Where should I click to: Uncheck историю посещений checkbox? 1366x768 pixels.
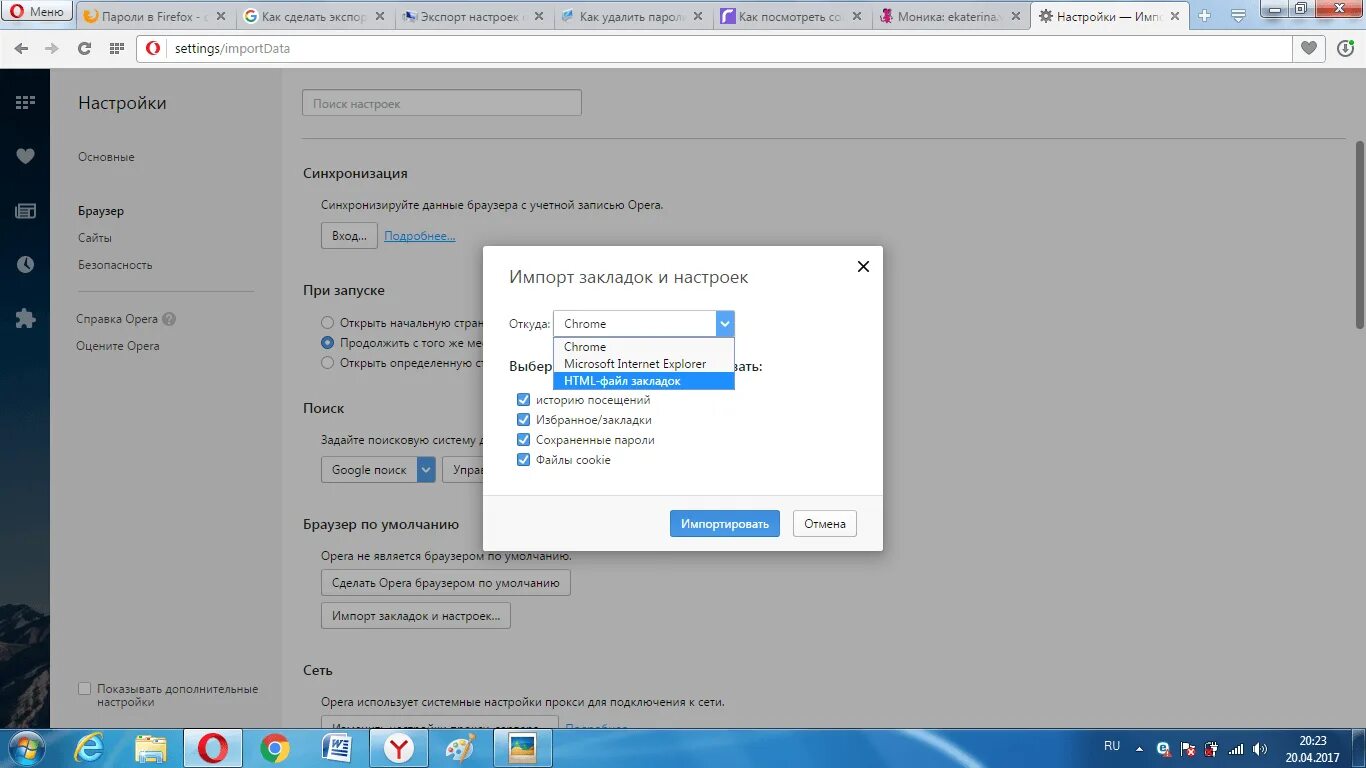point(523,400)
